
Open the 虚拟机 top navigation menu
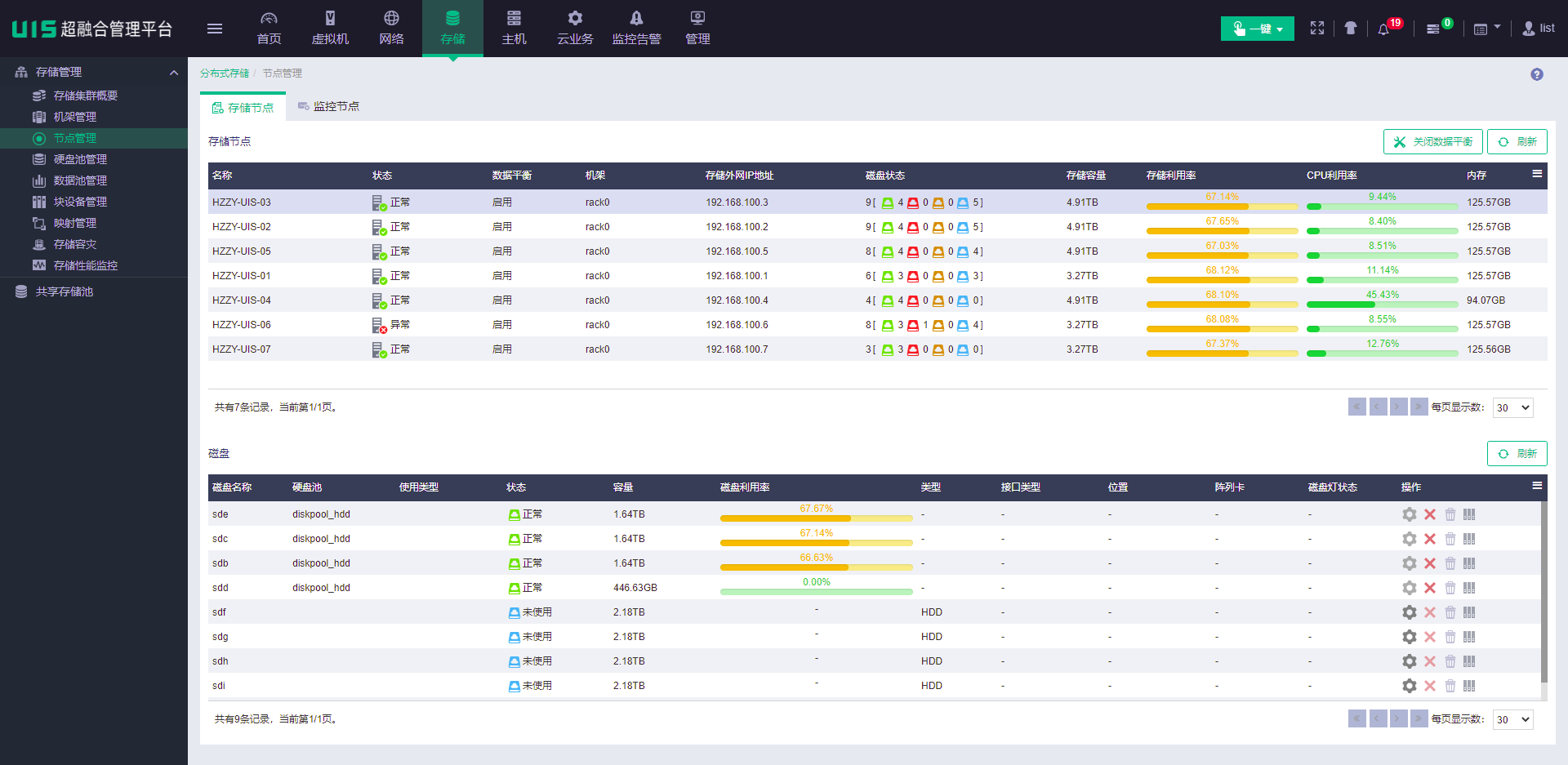(x=330, y=29)
